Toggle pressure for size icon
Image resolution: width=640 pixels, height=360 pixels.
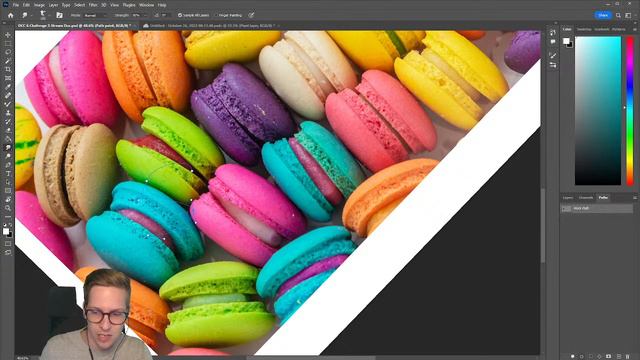[251, 15]
